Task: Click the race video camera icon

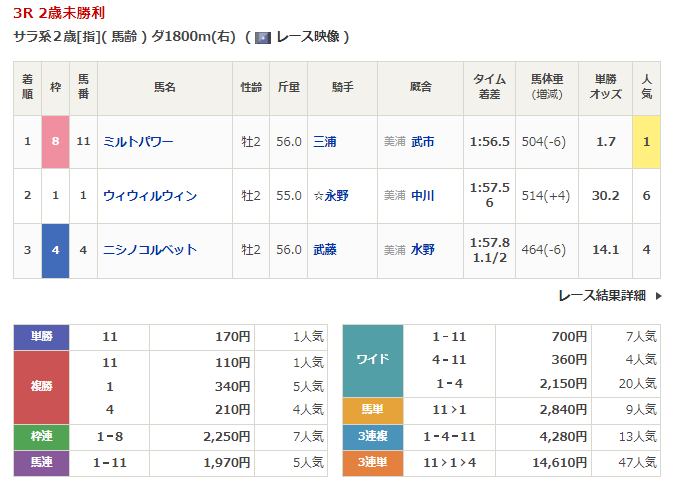Action: [x=263, y=37]
